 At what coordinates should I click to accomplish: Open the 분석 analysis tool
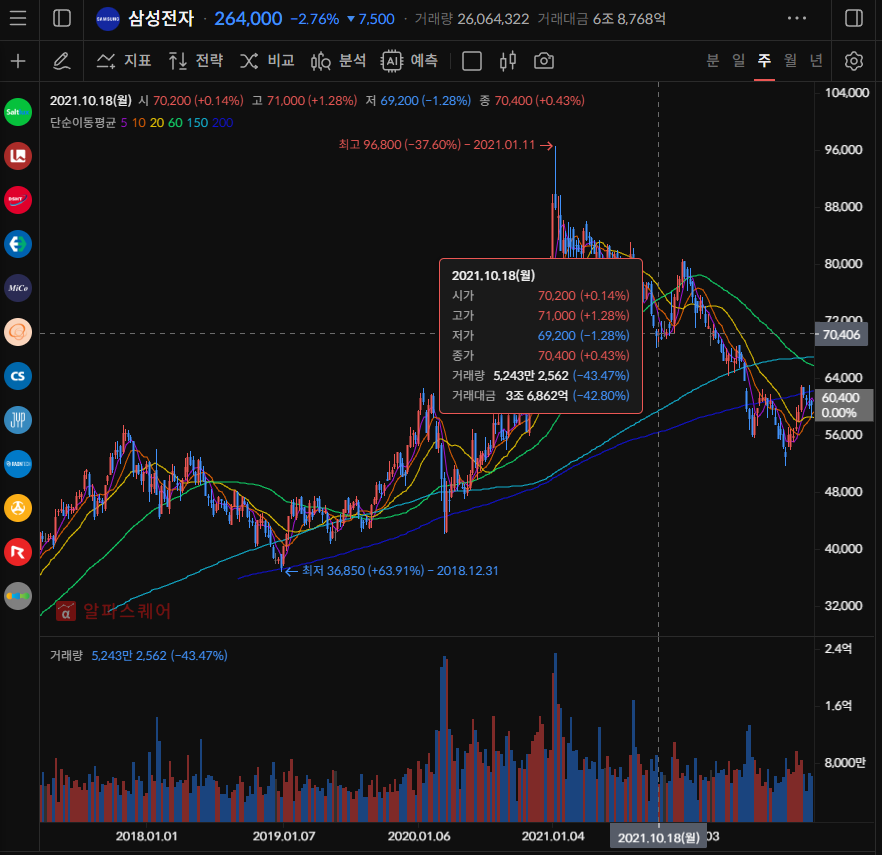[338, 60]
